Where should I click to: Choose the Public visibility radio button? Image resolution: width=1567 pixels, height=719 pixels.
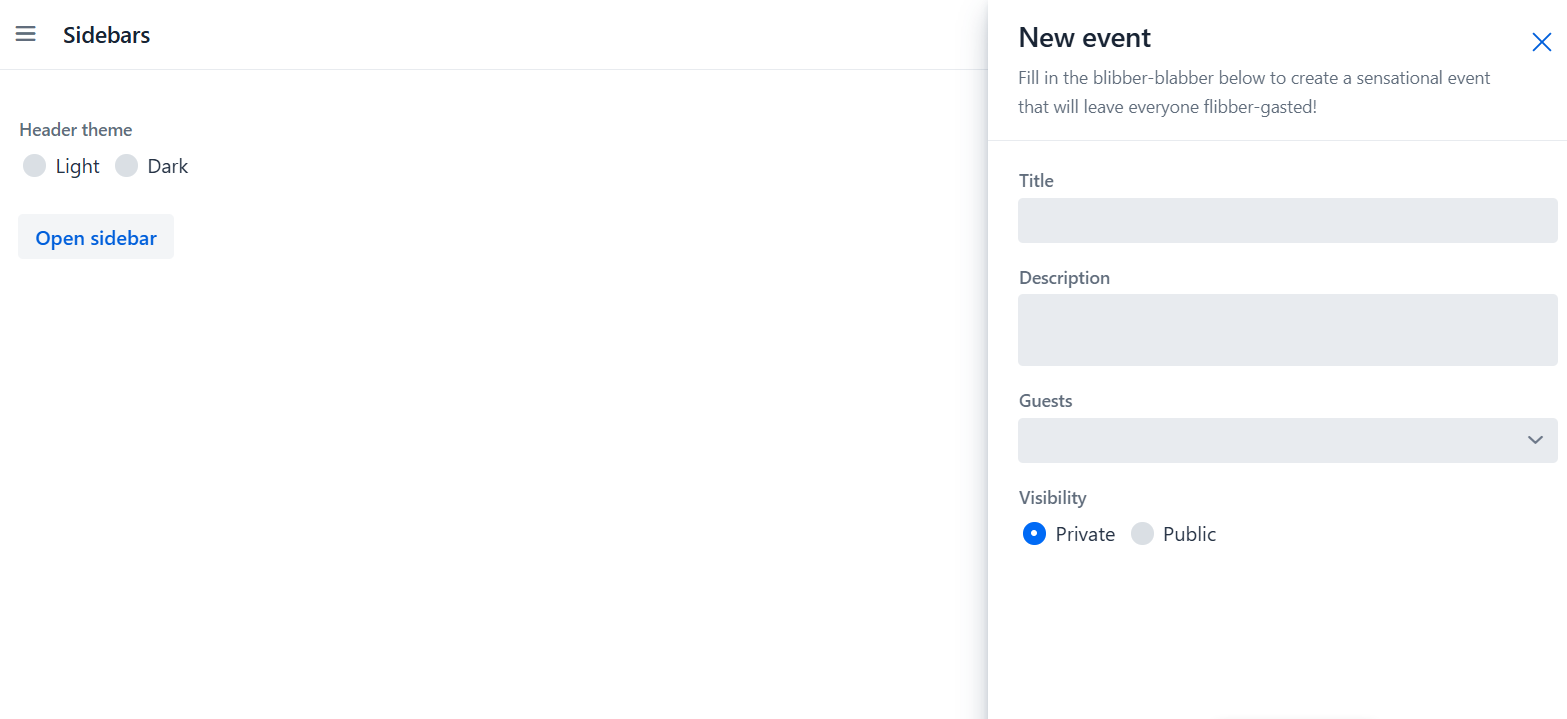[x=1142, y=534]
